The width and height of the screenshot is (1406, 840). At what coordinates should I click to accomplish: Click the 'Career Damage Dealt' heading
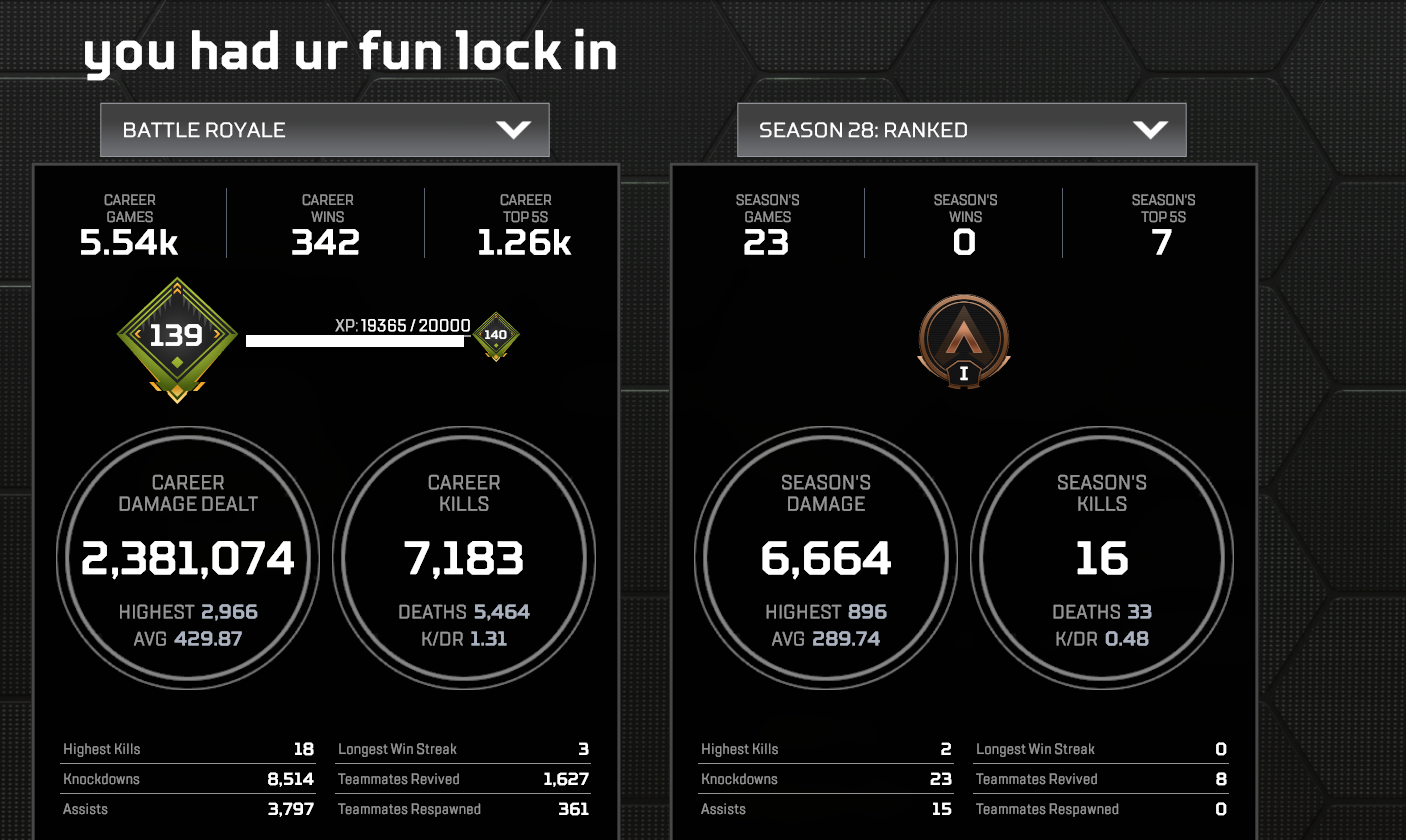pyautogui.click(x=188, y=493)
